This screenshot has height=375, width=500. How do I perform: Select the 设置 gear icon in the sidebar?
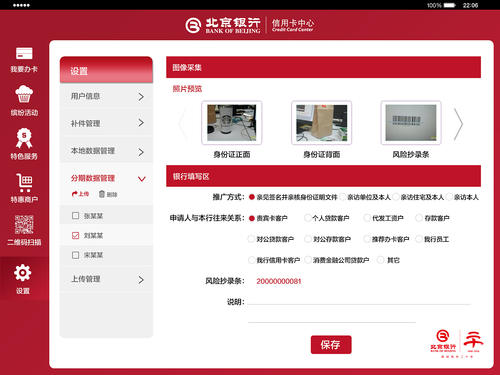point(23,273)
